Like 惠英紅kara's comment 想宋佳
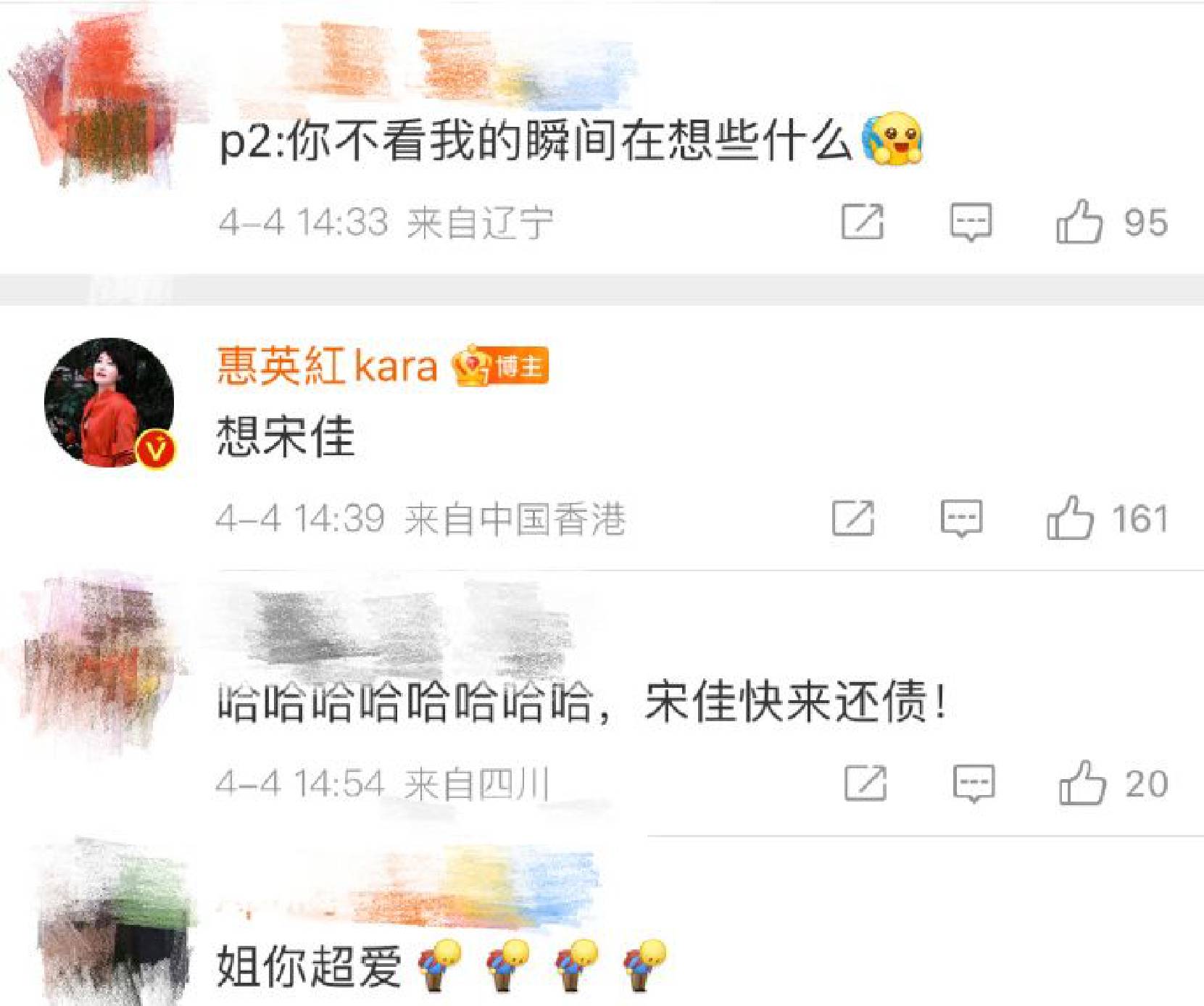This screenshot has width=1204, height=1006. coord(1070,517)
